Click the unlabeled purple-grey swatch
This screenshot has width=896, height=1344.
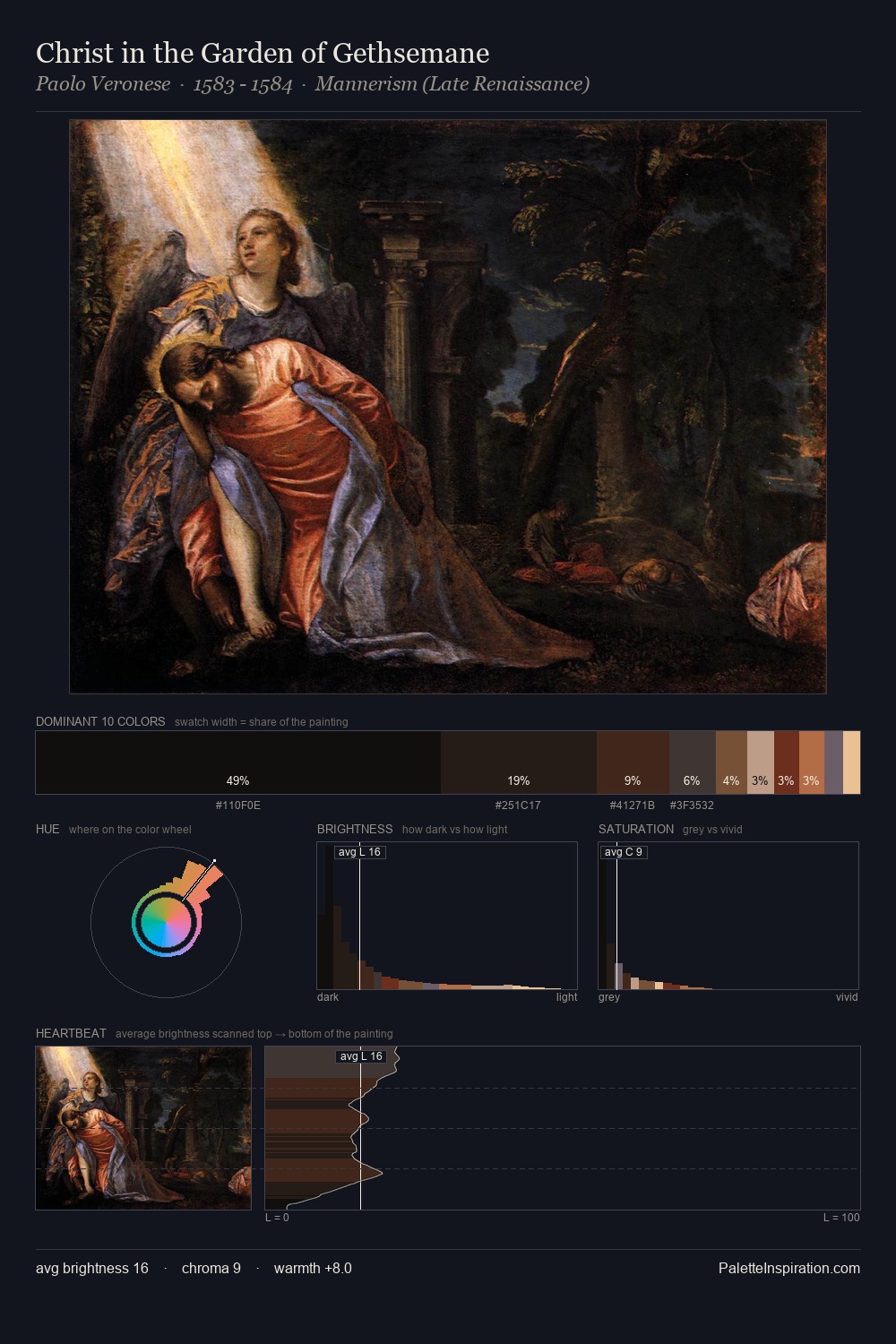point(833,762)
